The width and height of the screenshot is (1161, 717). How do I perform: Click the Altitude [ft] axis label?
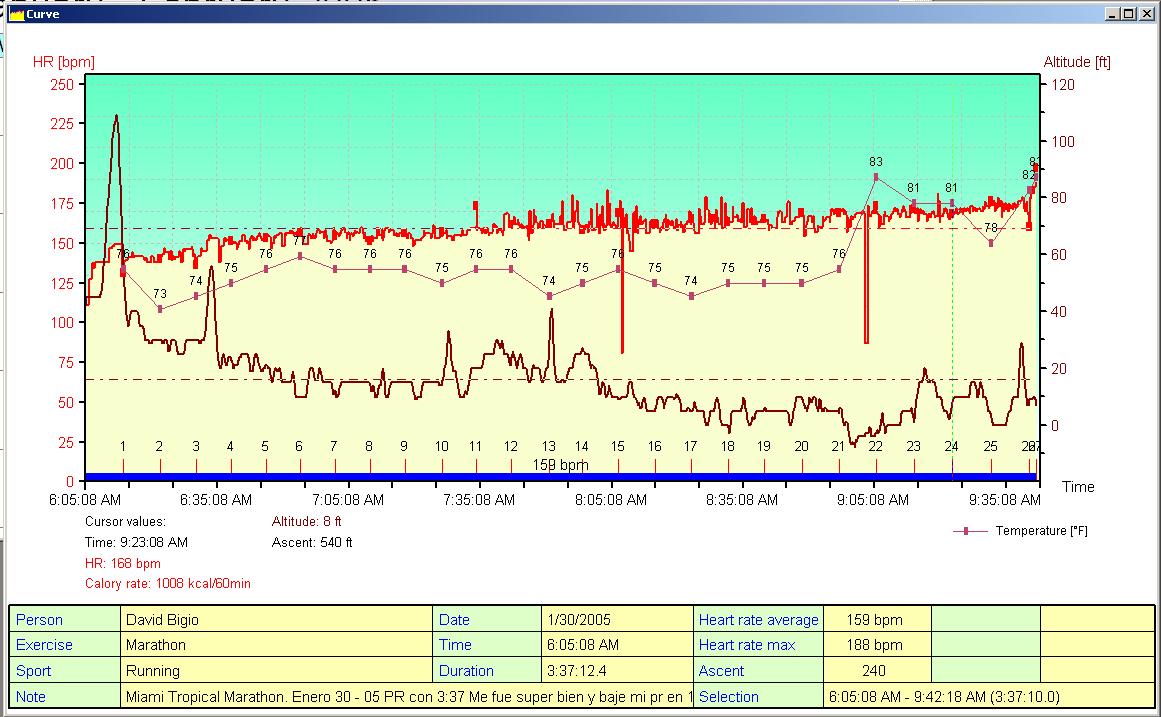(x=1077, y=62)
